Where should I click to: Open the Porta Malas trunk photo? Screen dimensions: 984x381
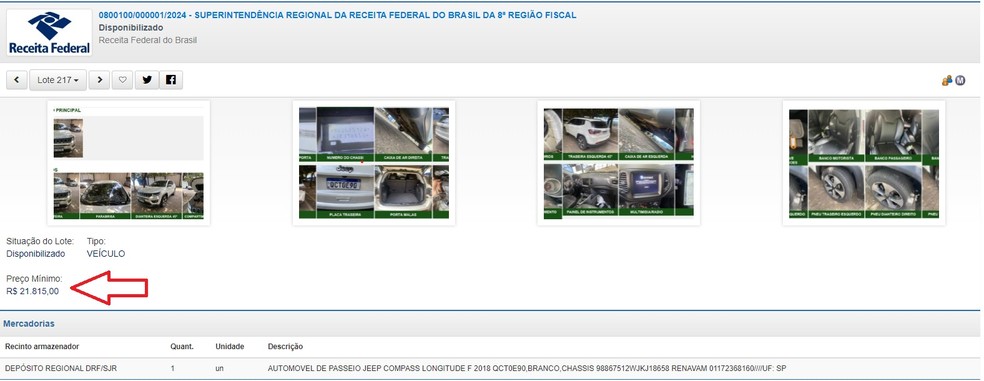point(403,191)
